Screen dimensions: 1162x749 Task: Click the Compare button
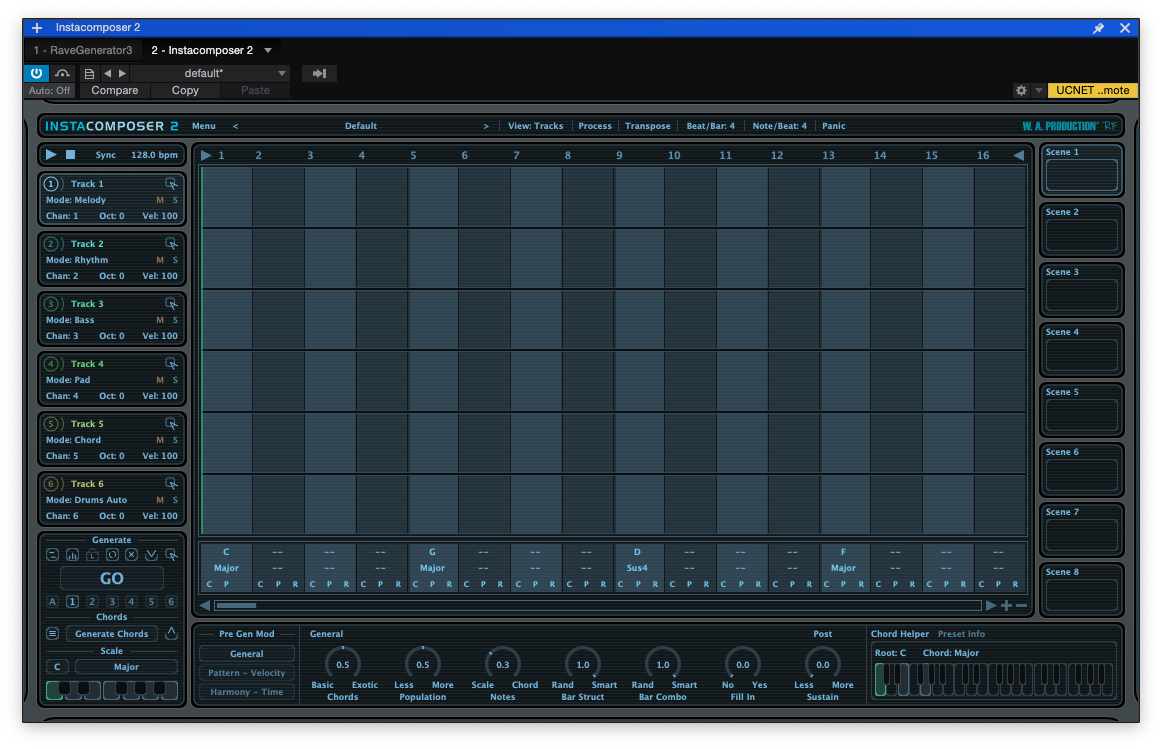coord(114,90)
